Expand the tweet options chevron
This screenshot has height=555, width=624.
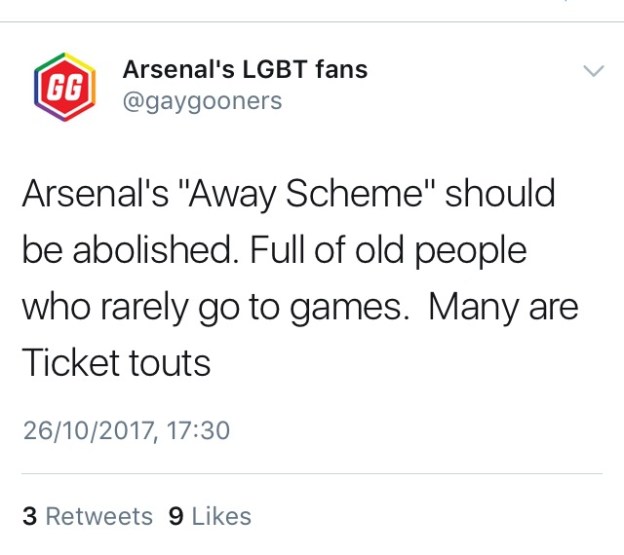click(x=593, y=71)
